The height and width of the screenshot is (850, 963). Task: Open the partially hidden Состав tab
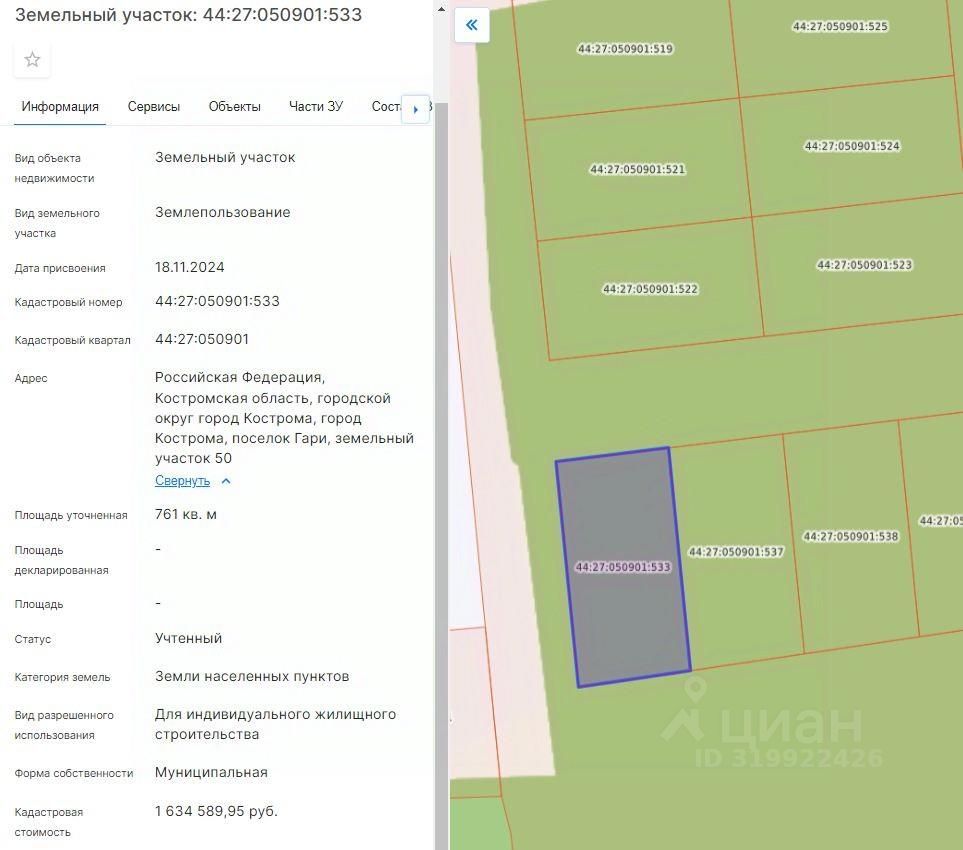tap(386, 107)
